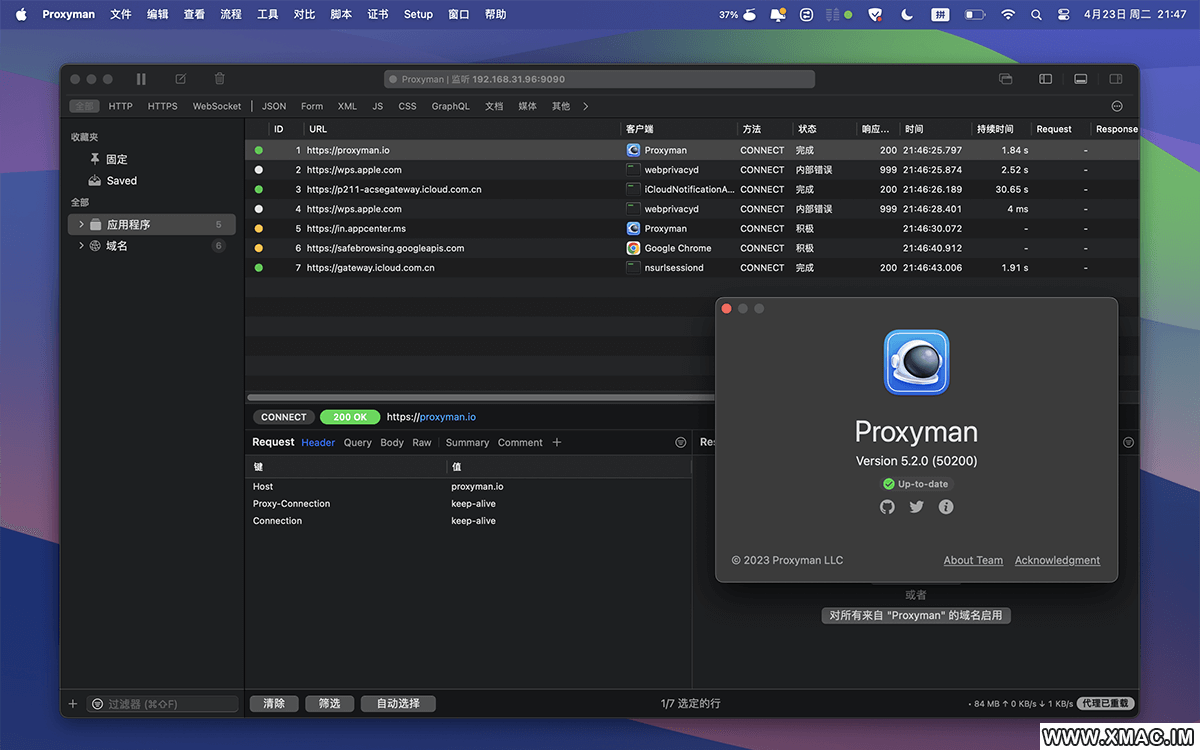Open the Saved tray icon in sidebar
Screen dimensions: 1200x750
[95, 181]
